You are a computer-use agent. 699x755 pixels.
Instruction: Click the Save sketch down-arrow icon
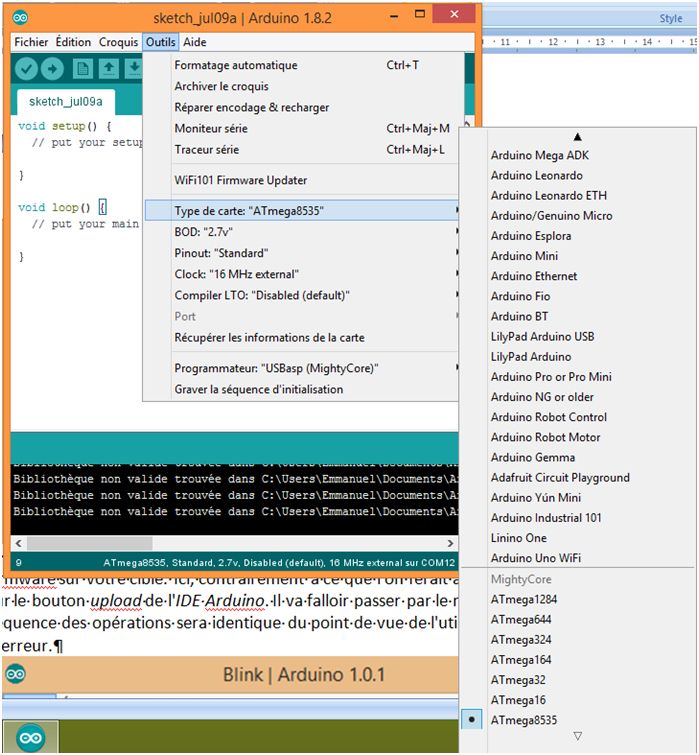click(x=134, y=69)
